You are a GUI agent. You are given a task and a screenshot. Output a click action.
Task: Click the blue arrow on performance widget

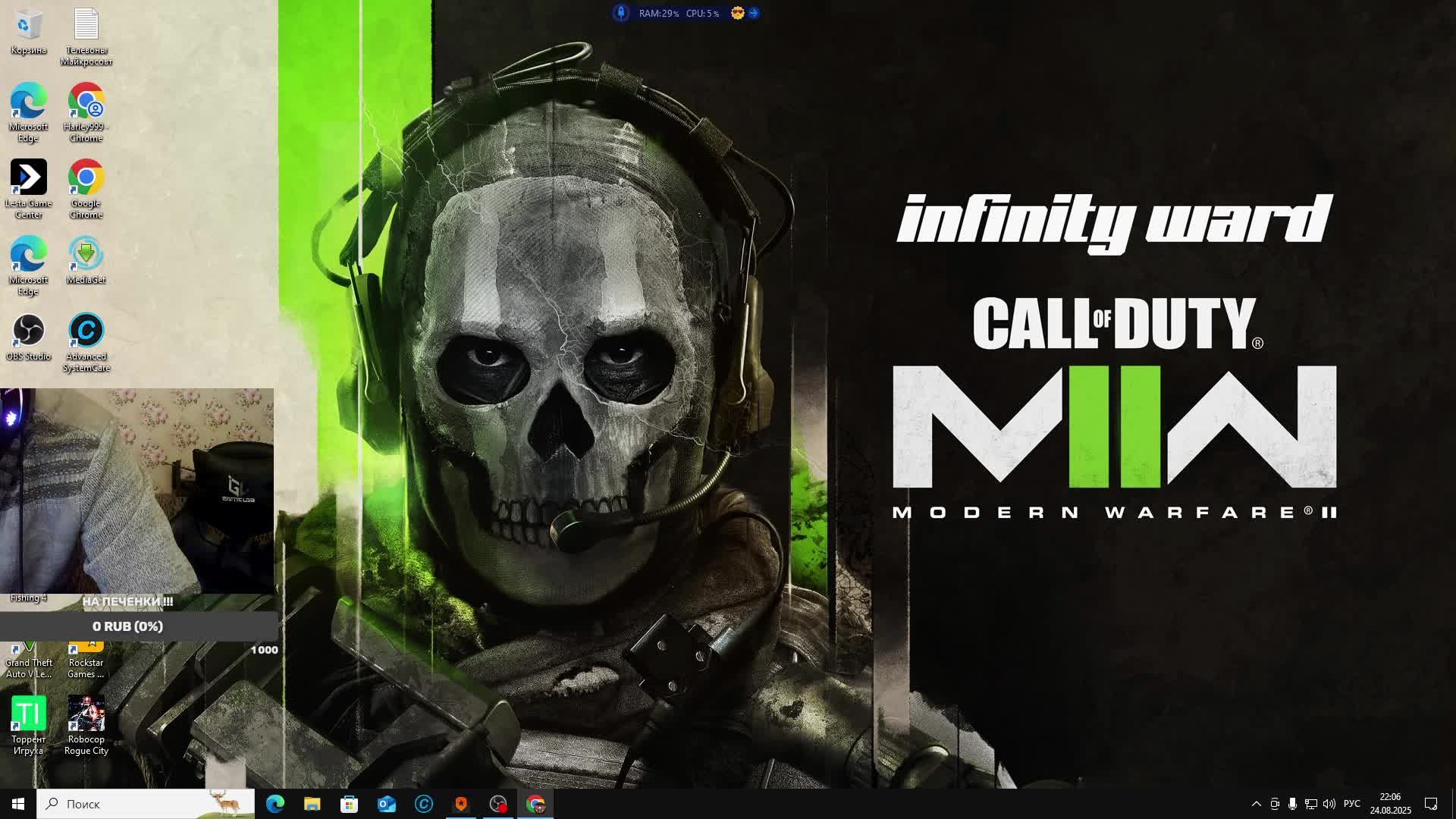754,13
